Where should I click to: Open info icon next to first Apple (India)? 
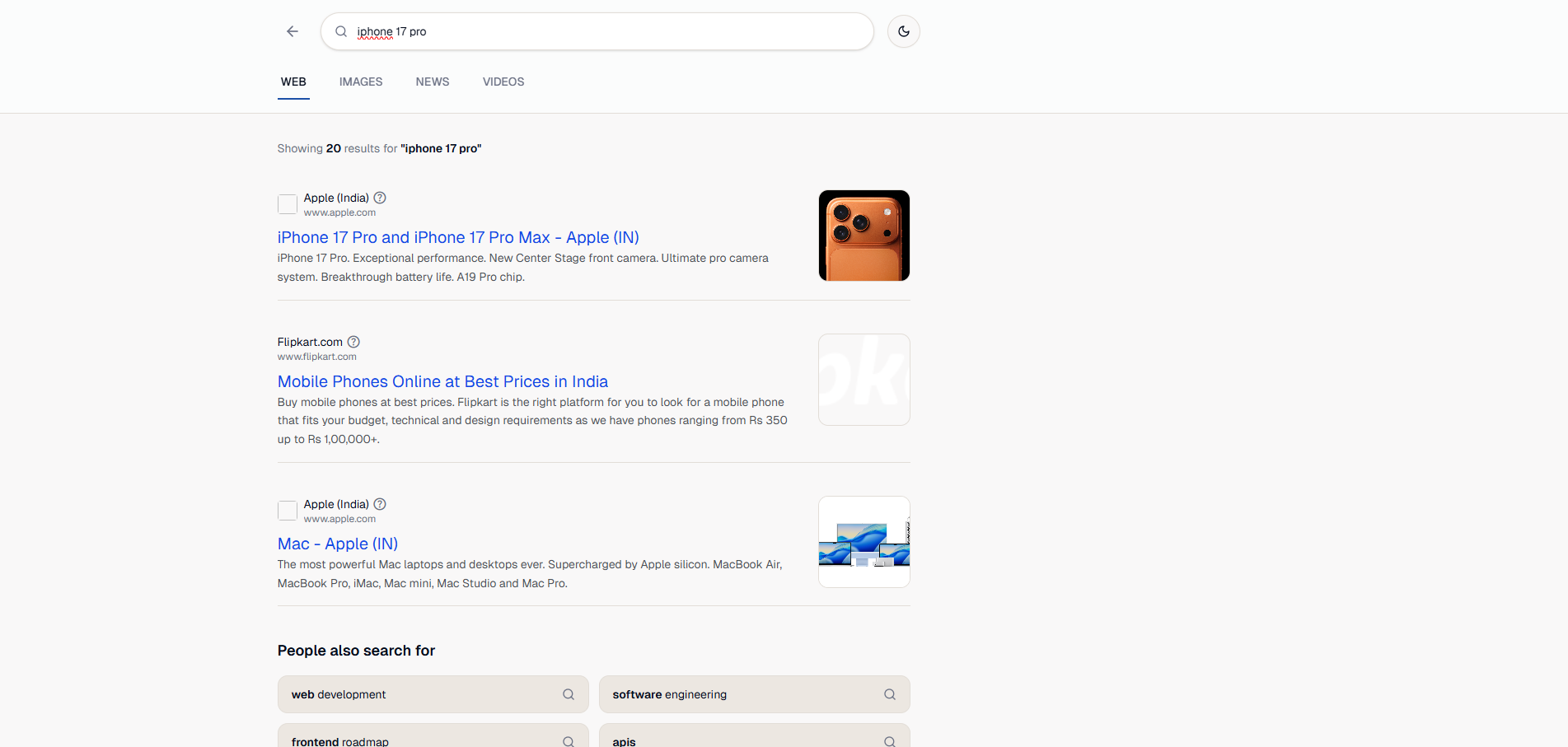pos(380,198)
